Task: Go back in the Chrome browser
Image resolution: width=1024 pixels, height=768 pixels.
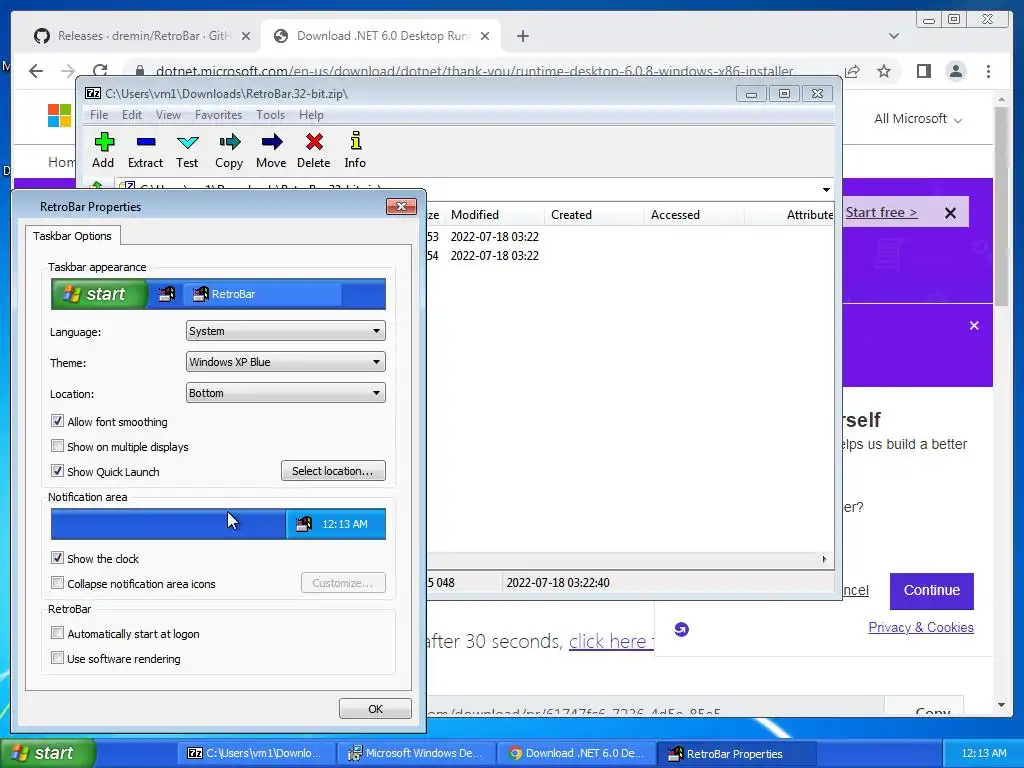Action: pyautogui.click(x=36, y=71)
